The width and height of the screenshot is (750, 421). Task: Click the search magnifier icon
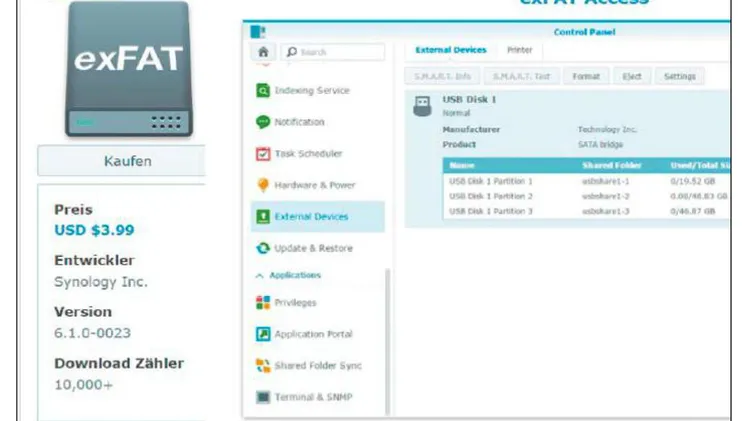(x=292, y=52)
